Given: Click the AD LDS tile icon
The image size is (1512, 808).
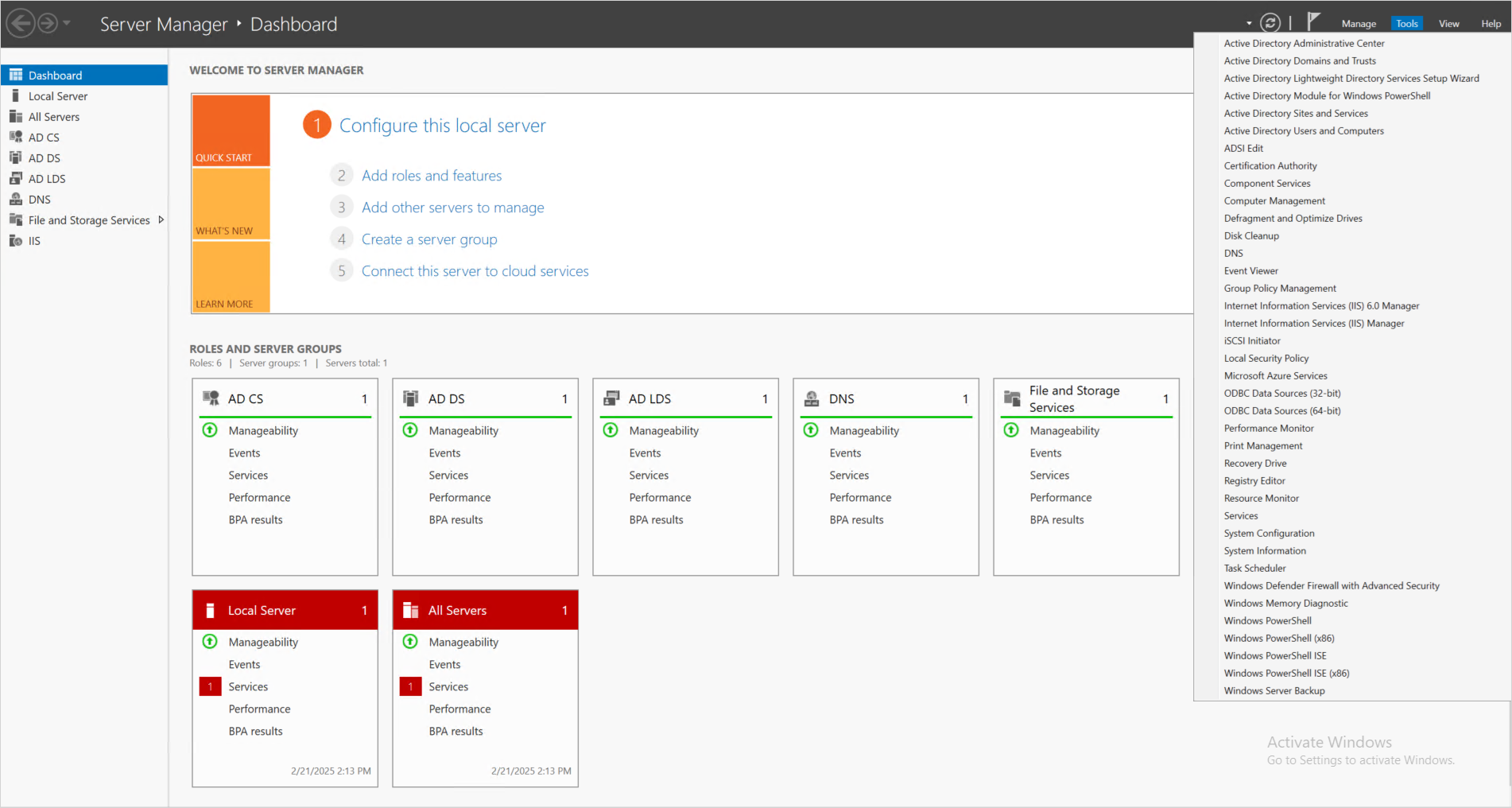Looking at the screenshot, I should point(611,398).
